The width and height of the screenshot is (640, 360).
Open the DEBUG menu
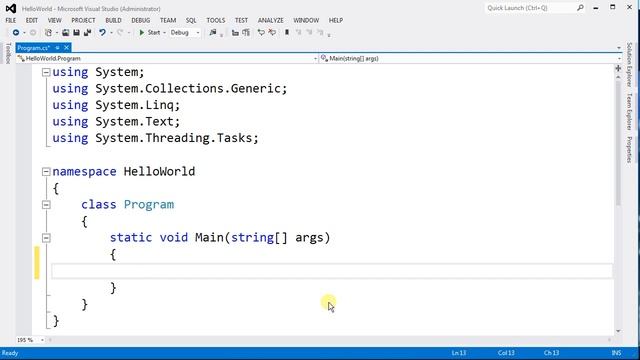(140, 20)
